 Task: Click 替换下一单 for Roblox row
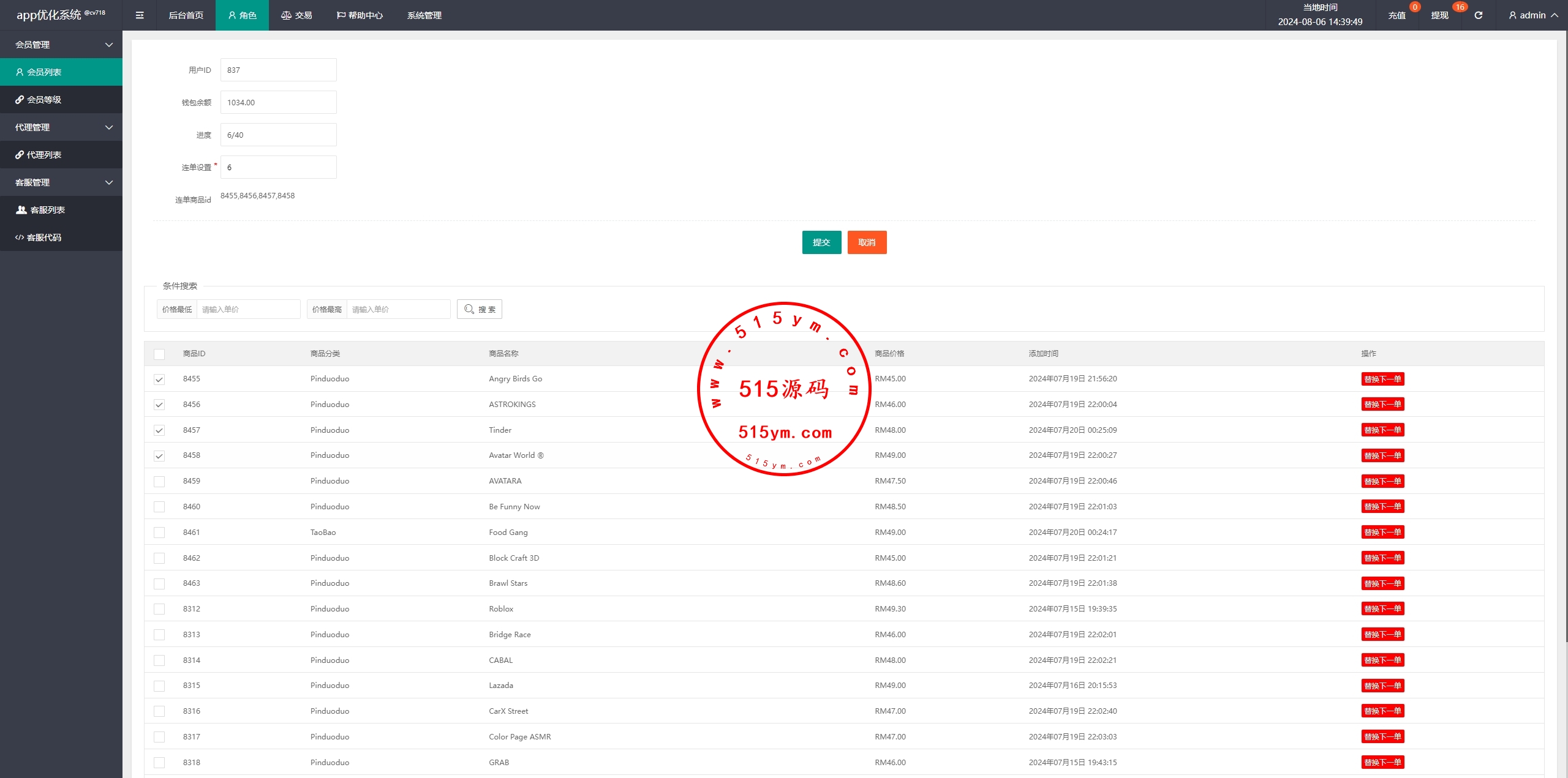point(1382,608)
